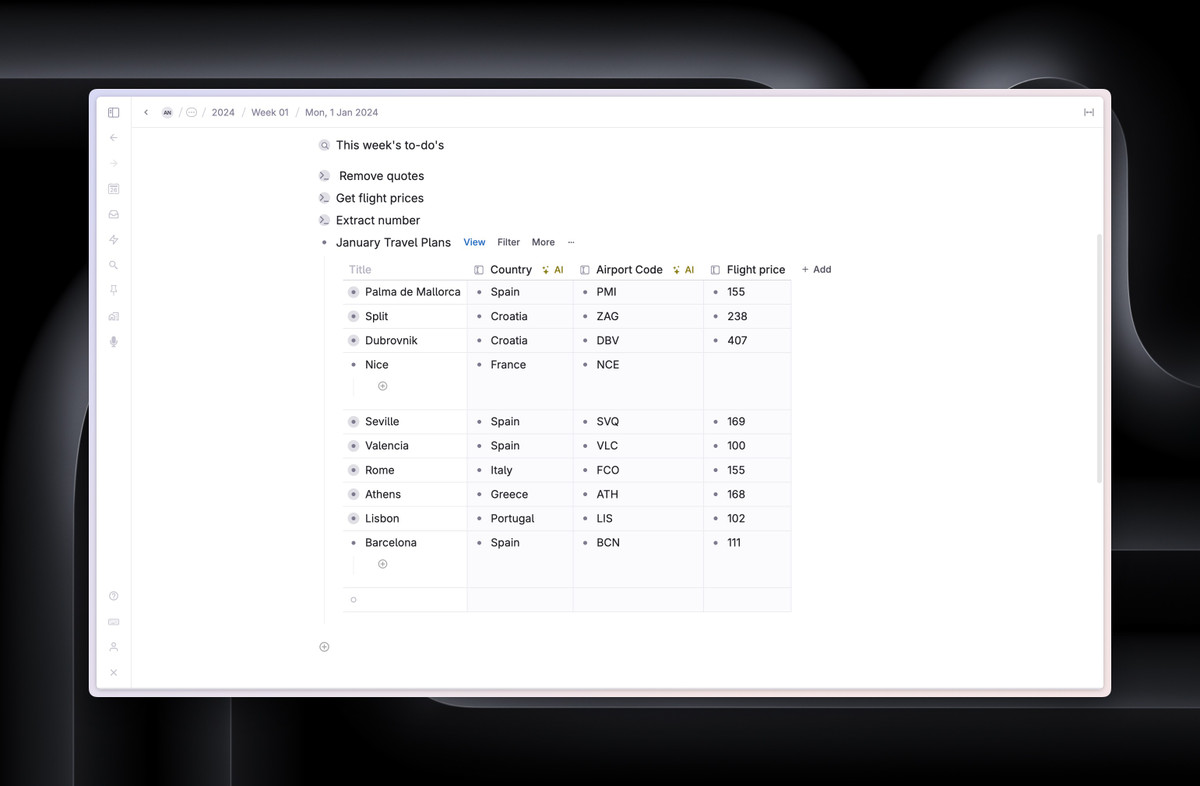Open the user account icon in sidebar
The width and height of the screenshot is (1200, 786).
point(114,647)
